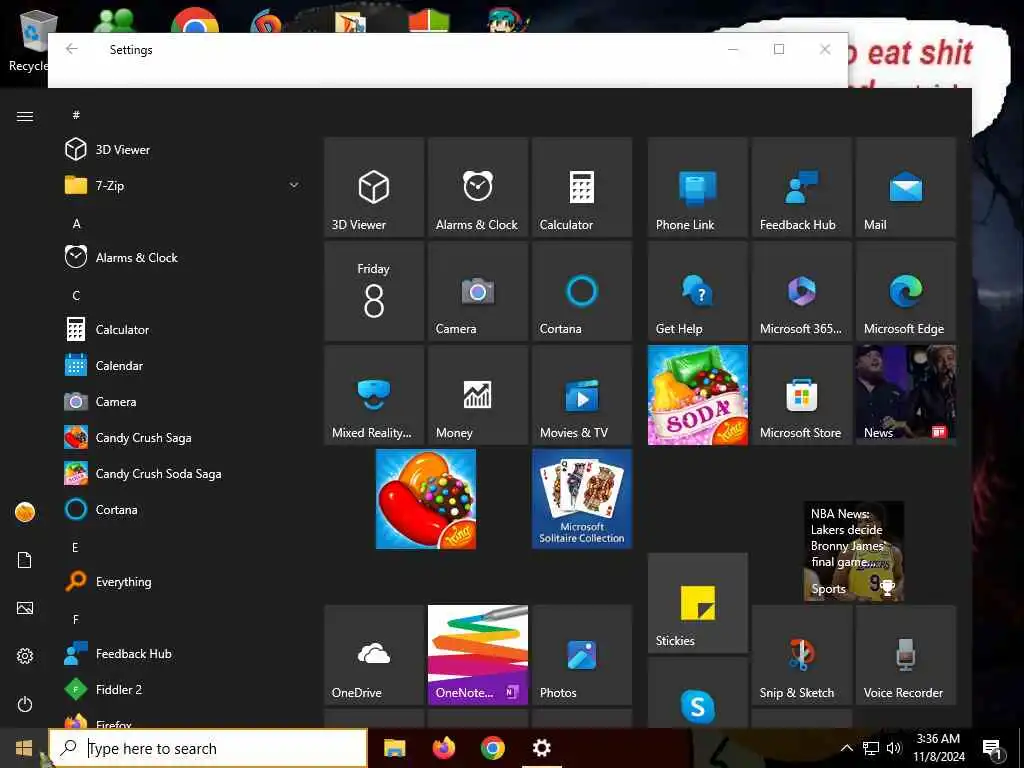Open the OneNote tile
Viewport: 1024px width, 768px height.
tap(477, 654)
